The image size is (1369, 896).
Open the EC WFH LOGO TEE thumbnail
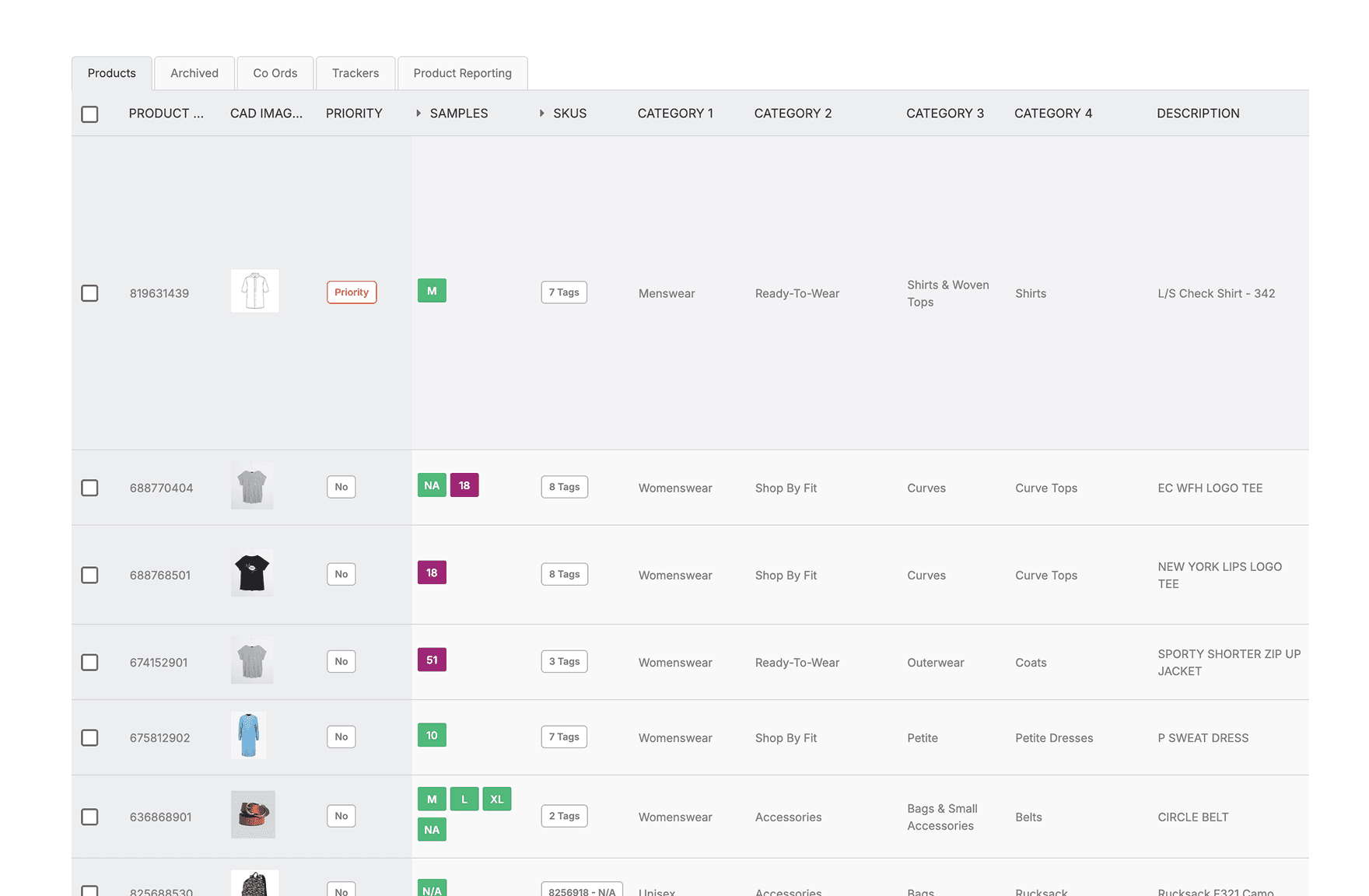[x=252, y=486]
